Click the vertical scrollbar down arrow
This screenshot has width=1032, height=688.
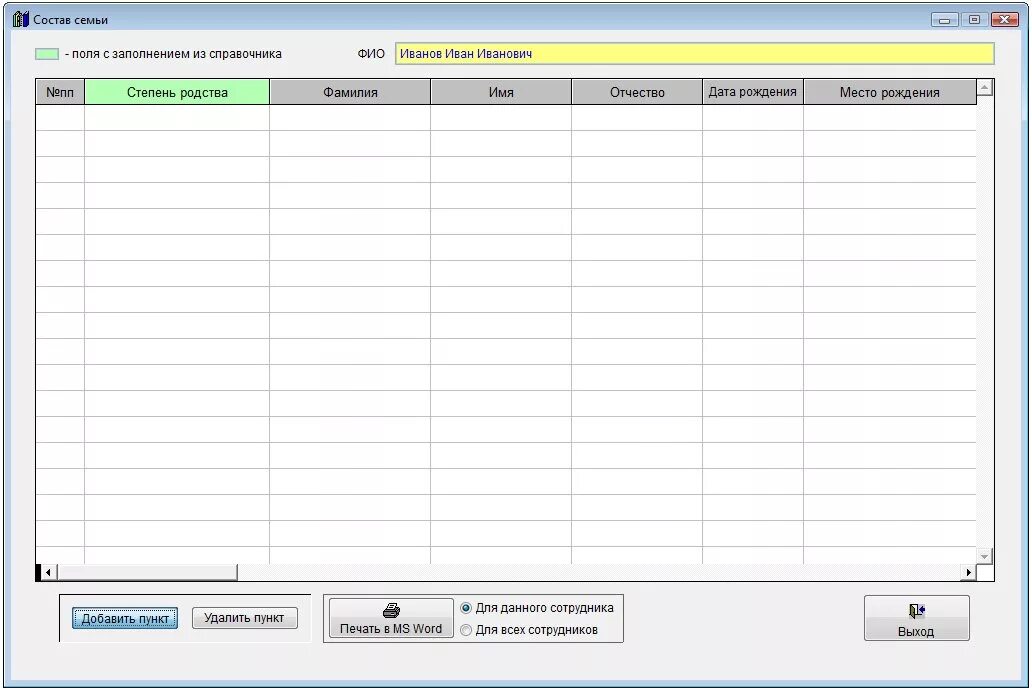[985, 556]
